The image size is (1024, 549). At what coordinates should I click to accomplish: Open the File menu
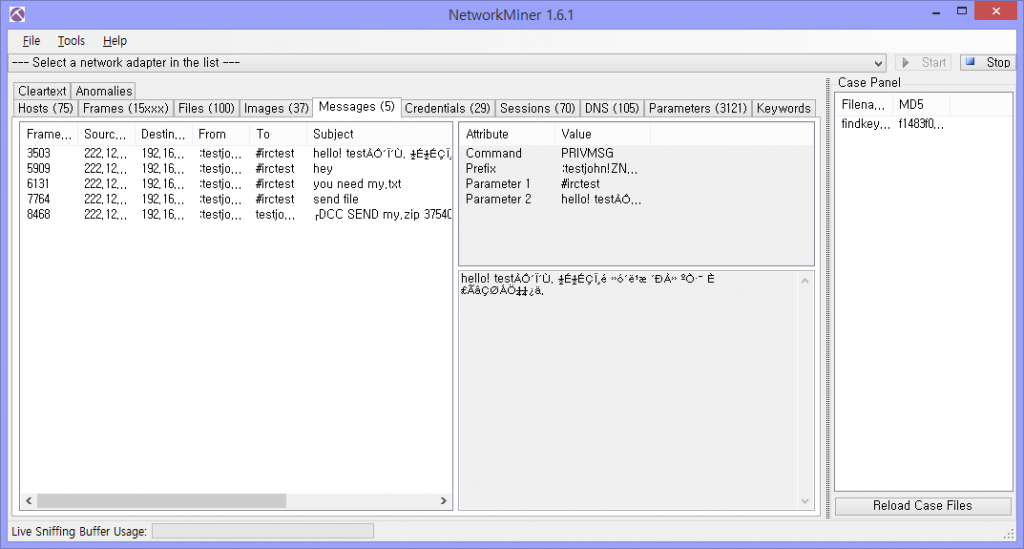coord(31,41)
